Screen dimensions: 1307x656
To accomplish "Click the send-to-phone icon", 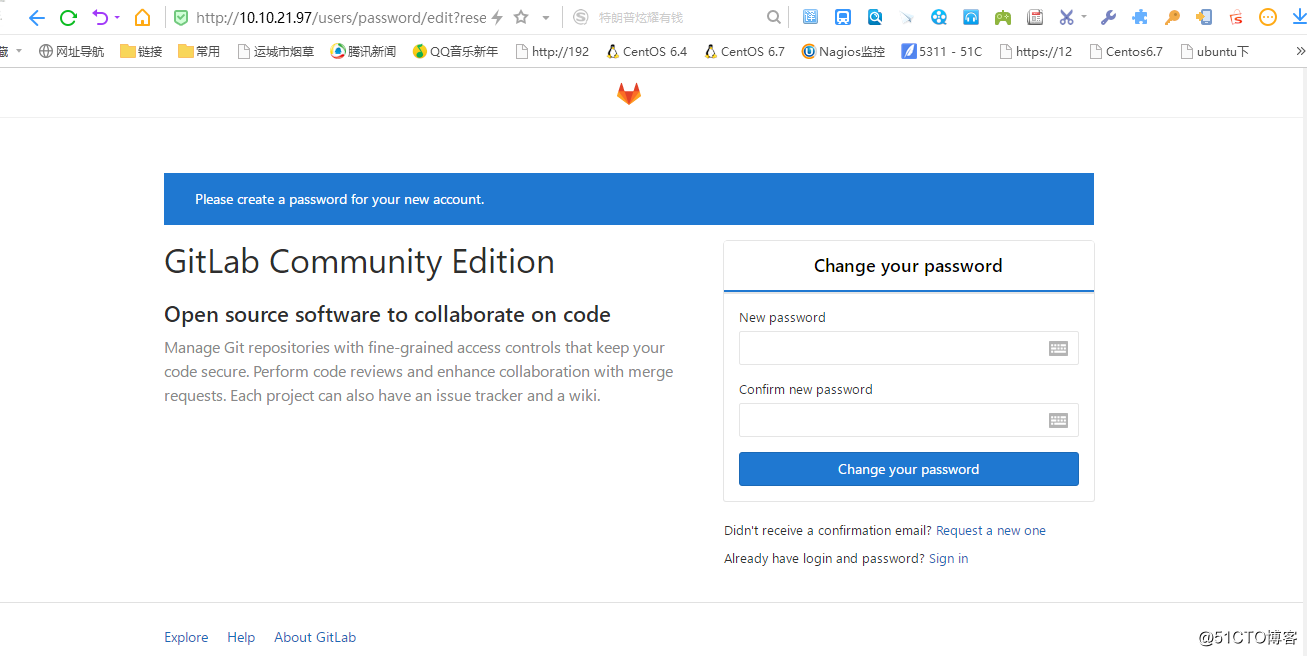I will pos(1204,17).
